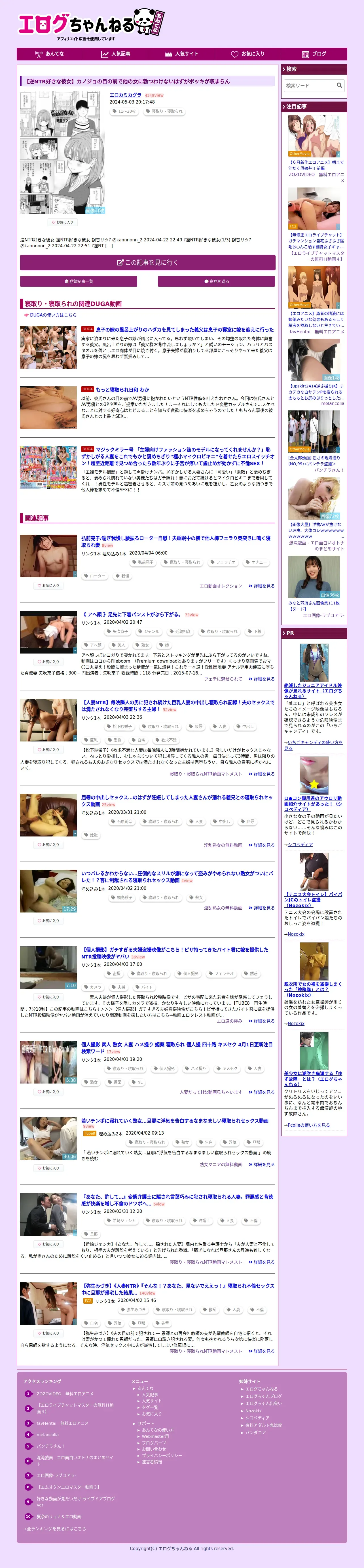Open →全ランキングを見るにはこちら link
The image size is (364, 1568).
55,1529
